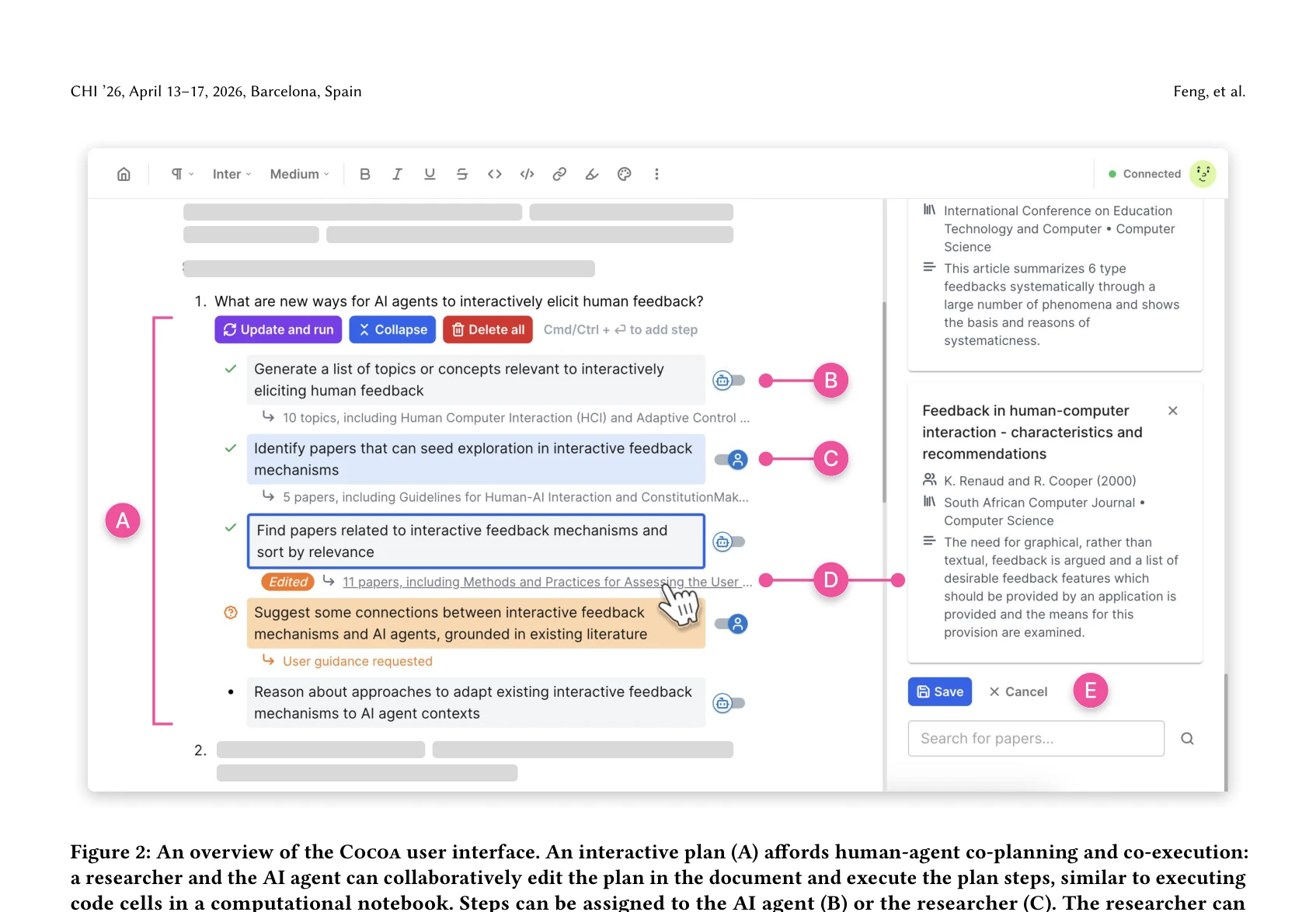Open the text color palette

625,174
